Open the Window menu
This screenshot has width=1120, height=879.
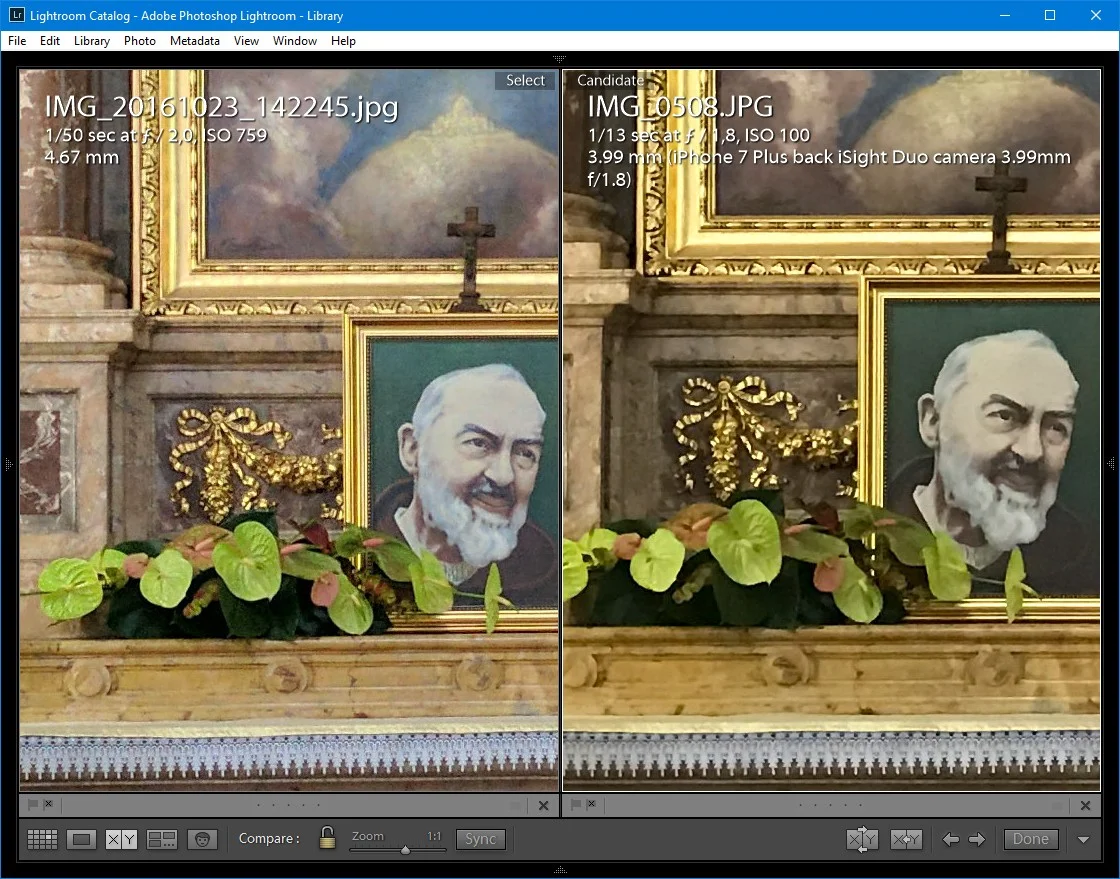[x=295, y=41]
